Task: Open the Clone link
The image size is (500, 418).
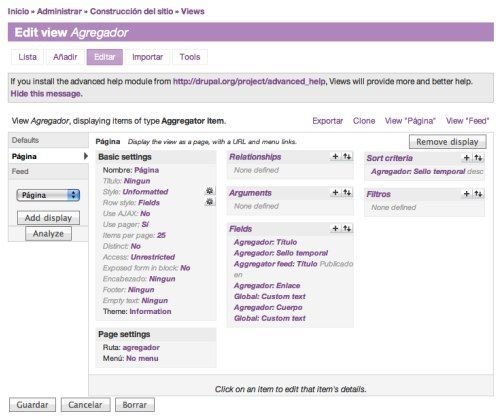Action: pos(364,121)
